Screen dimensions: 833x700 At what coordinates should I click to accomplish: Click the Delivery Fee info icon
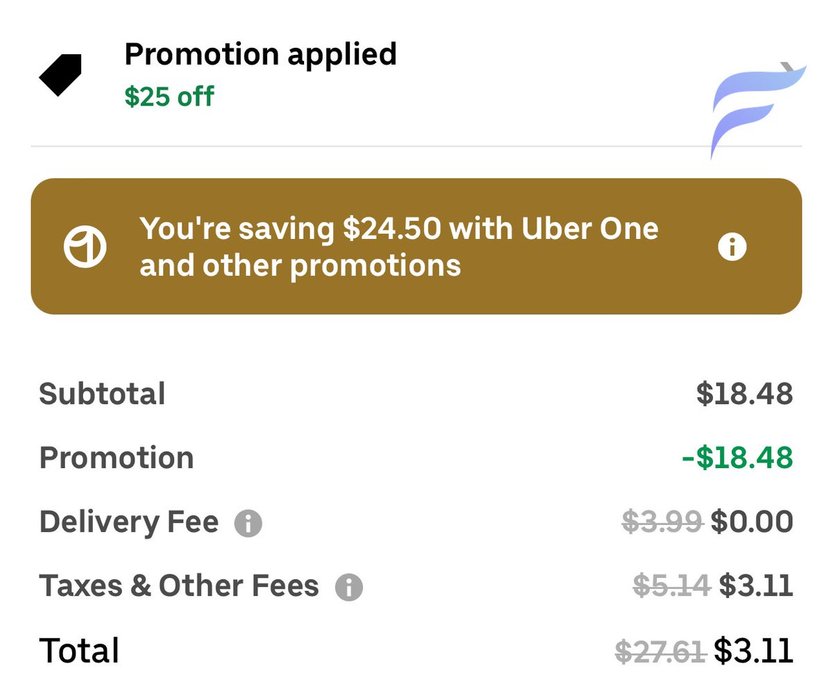(x=248, y=523)
